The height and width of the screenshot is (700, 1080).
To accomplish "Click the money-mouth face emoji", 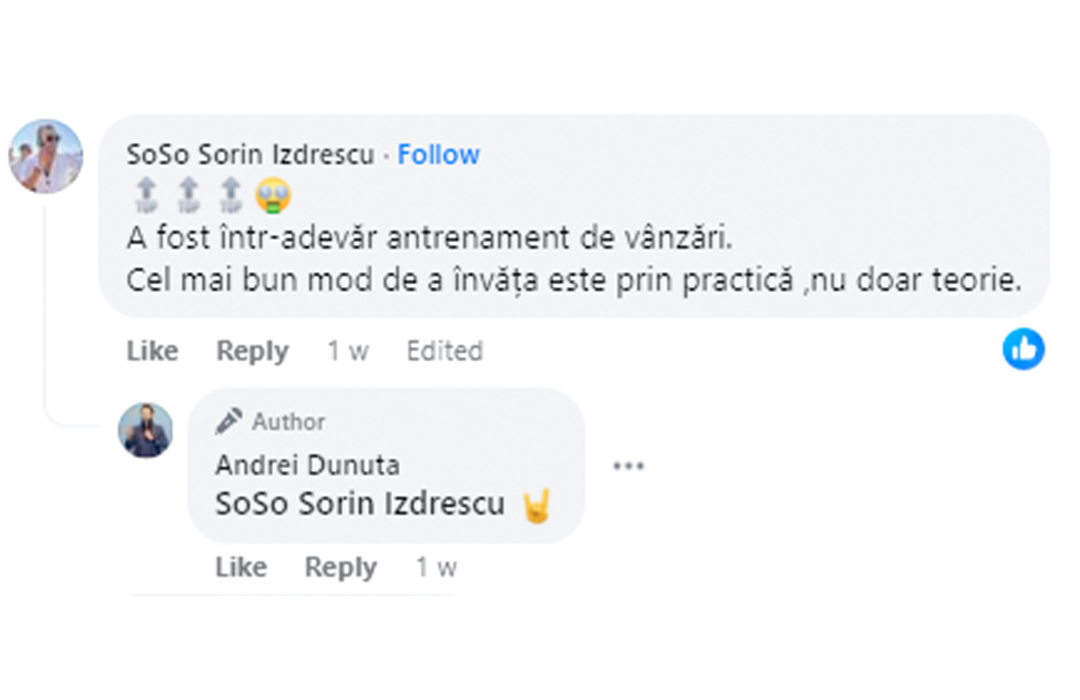I will (273, 195).
